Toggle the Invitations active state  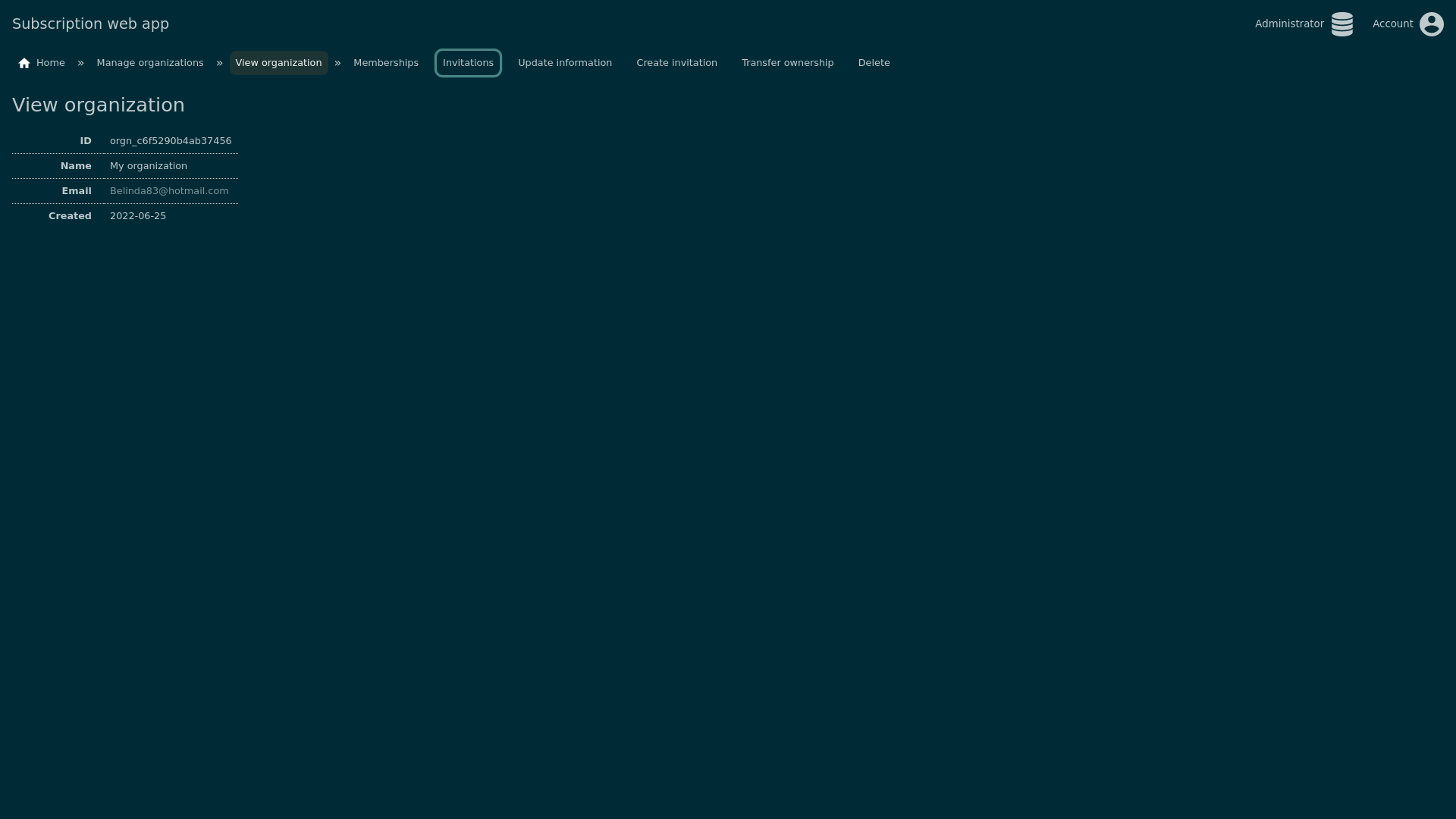(x=467, y=62)
